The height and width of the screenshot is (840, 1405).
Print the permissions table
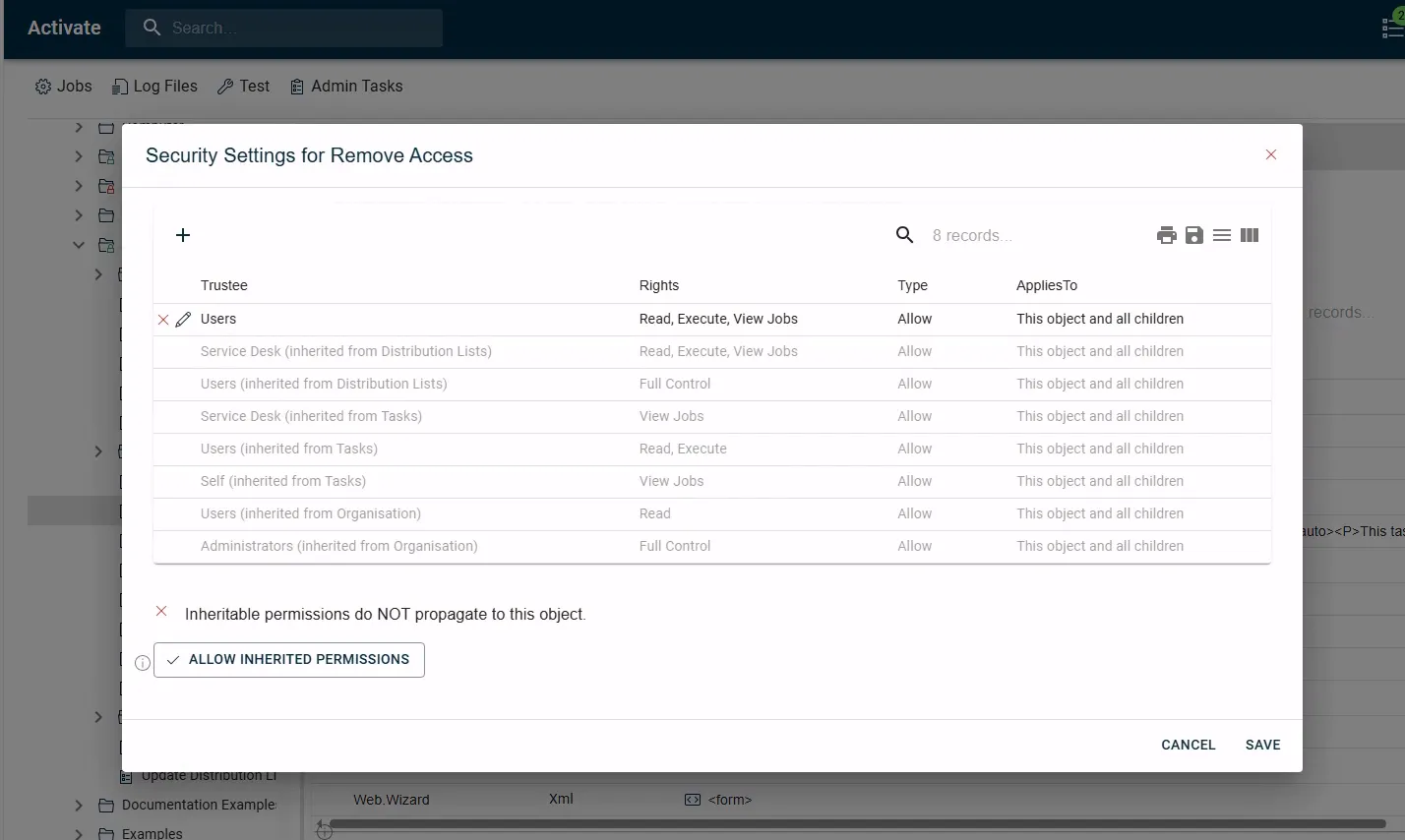click(1167, 235)
